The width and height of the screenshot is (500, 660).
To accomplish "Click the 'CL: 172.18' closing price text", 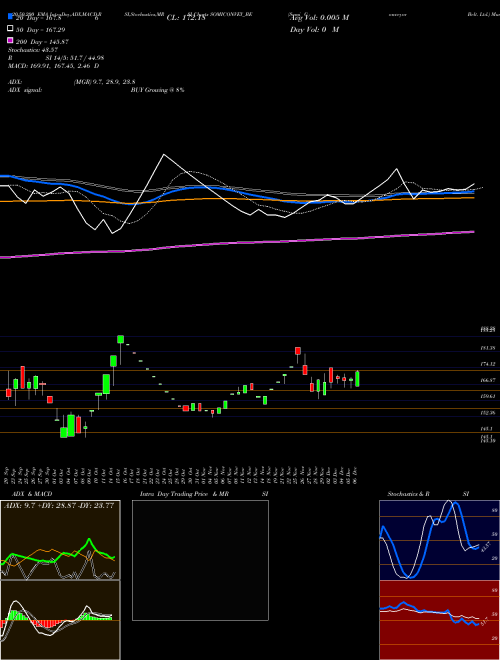I will click(x=186, y=18).
